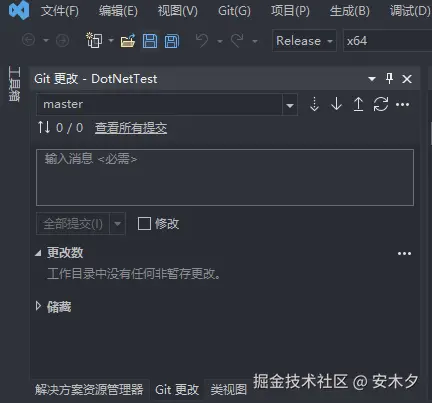Open the master branch dropdown
432x403 pixels.
[x=290, y=105]
